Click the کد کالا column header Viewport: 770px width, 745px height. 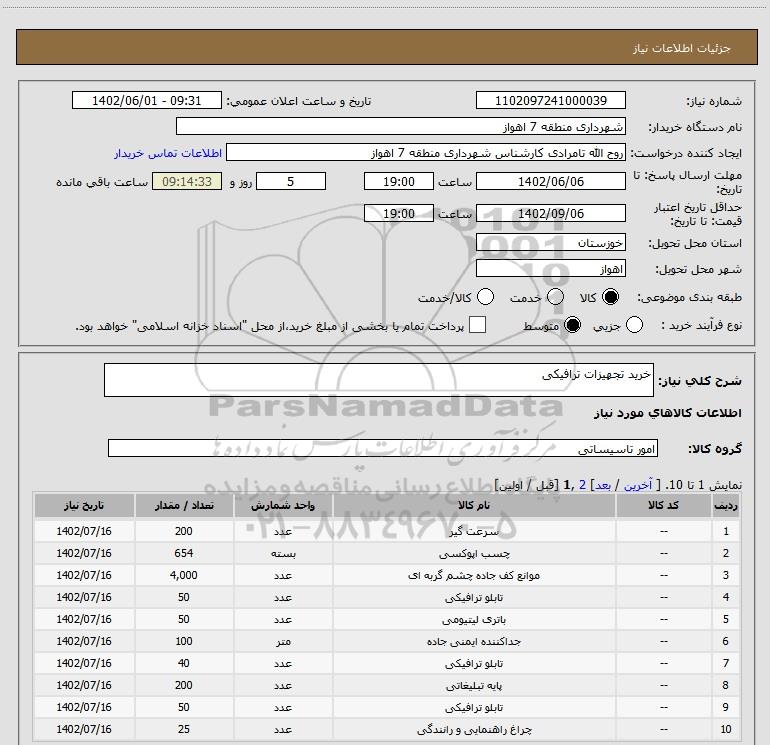(663, 505)
